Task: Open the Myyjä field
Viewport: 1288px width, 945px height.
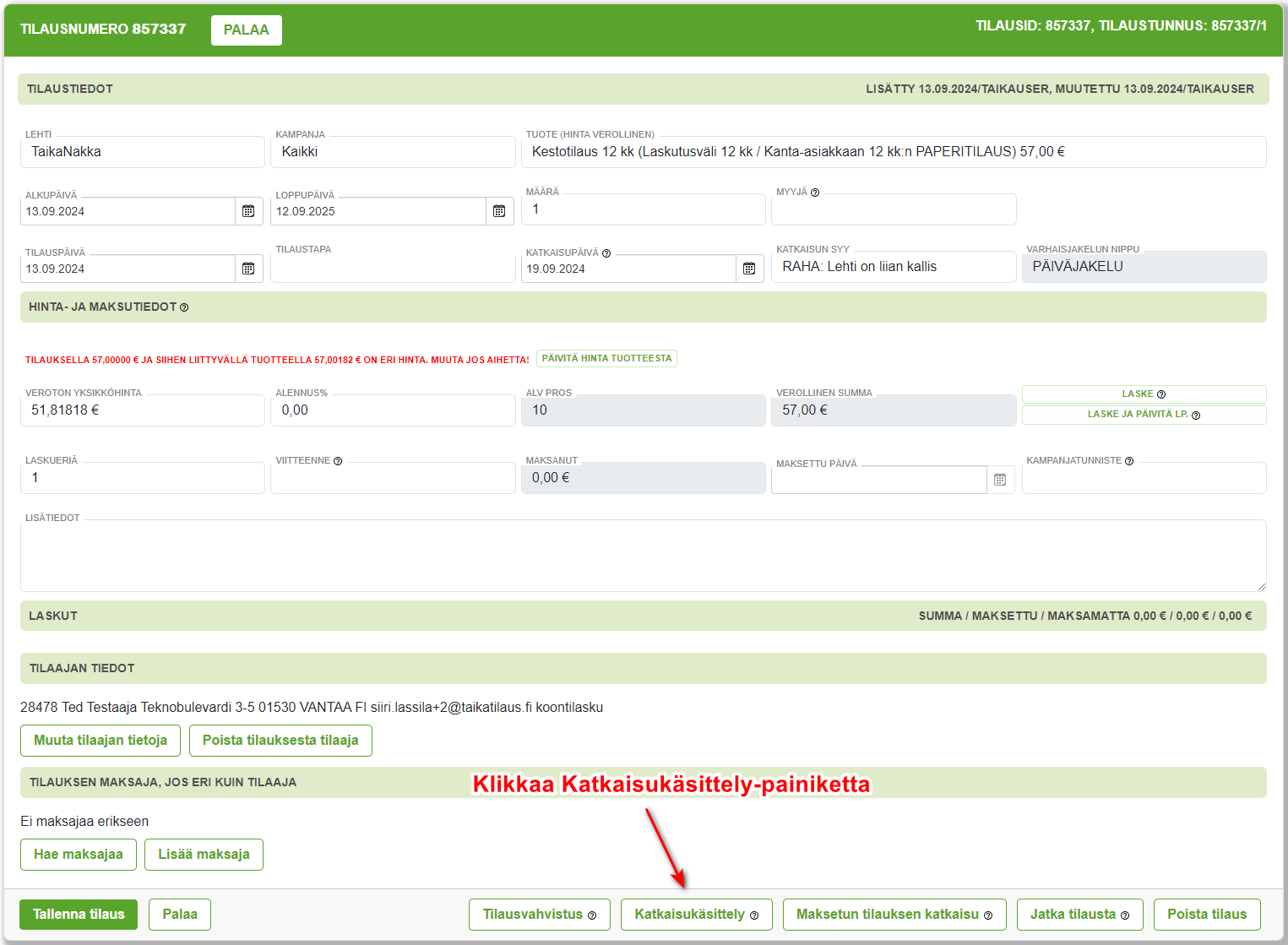Action: [894, 209]
